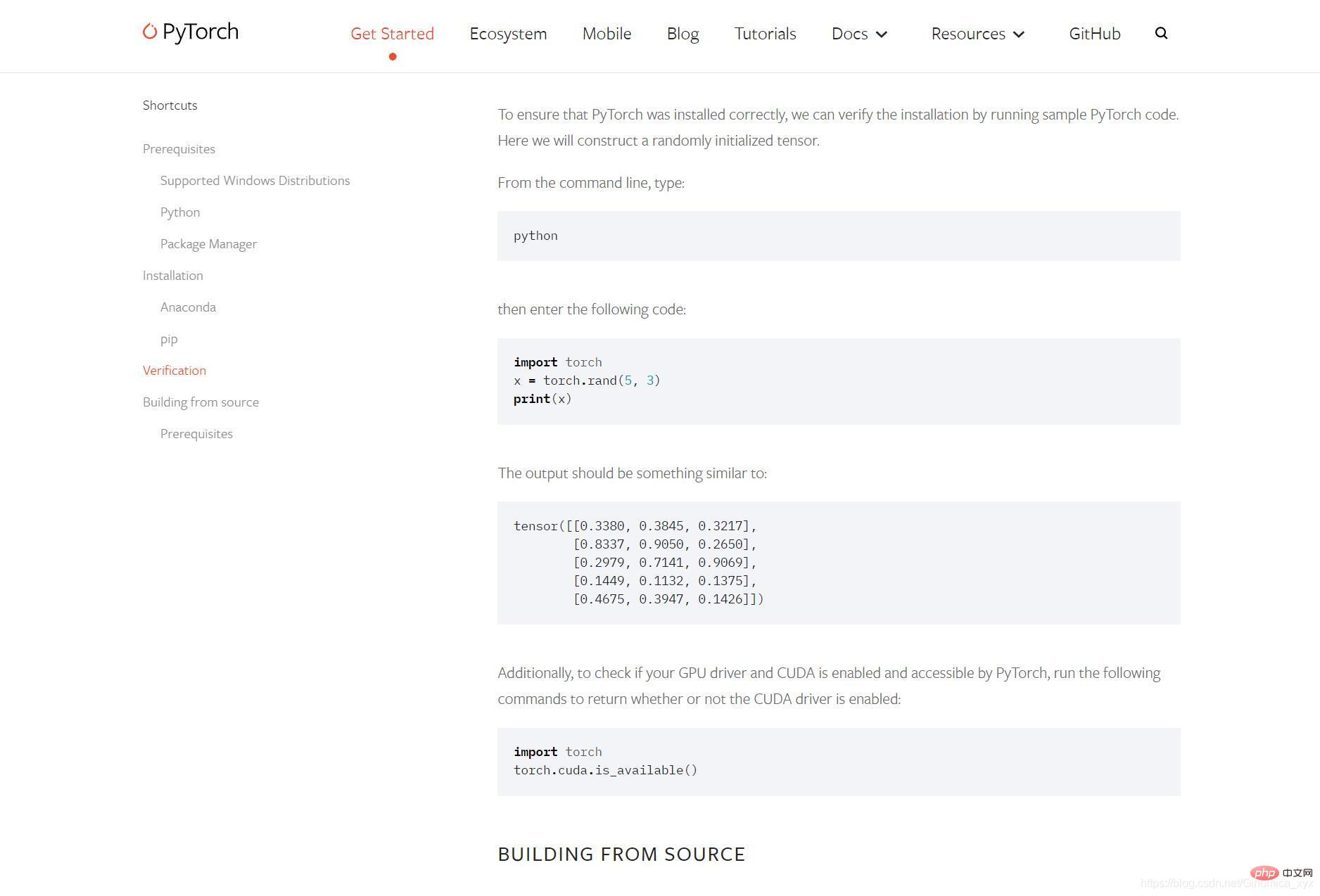This screenshot has width=1320, height=896.
Task: Open the Tutorials menu item
Action: pos(765,34)
